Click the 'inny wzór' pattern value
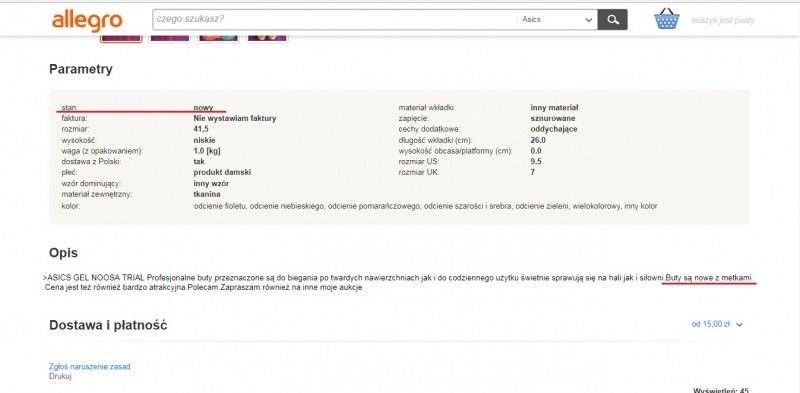The height and width of the screenshot is (393, 800). click(211, 183)
